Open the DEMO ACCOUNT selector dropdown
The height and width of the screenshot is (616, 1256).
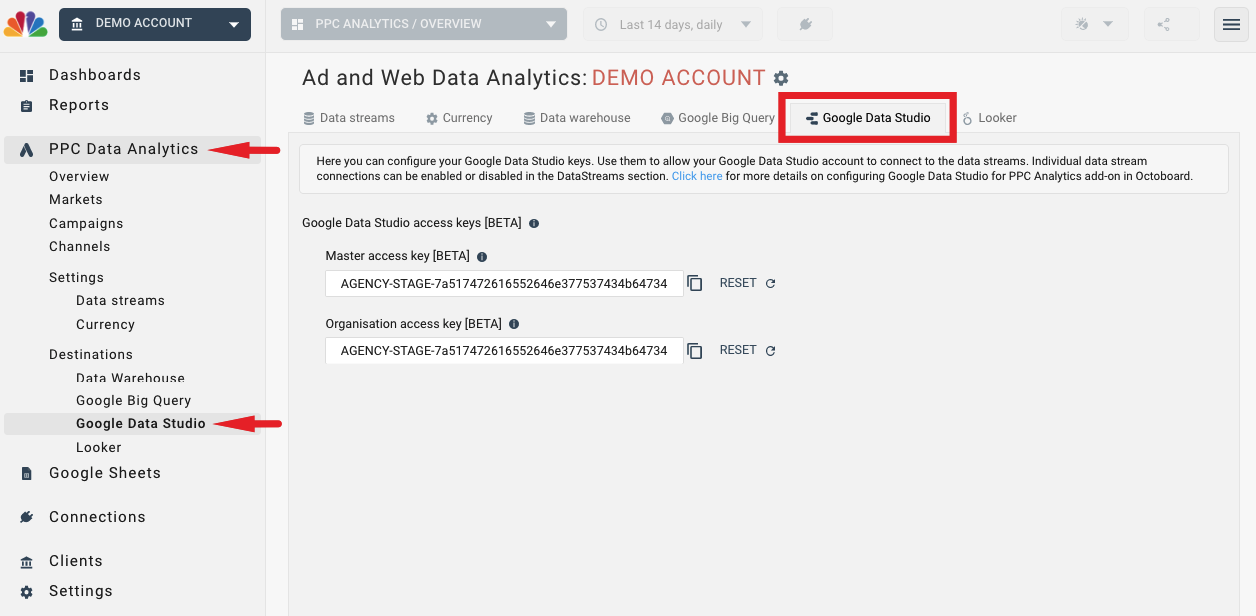pyautogui.click(x=155, y=24)
